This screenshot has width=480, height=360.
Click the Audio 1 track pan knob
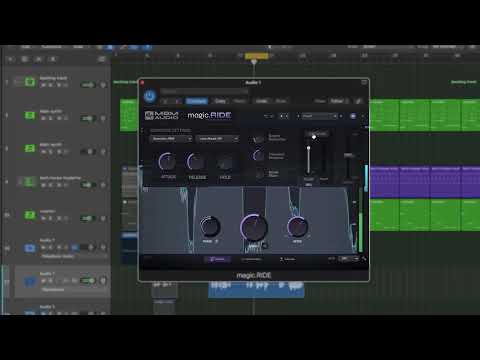pyautogui.click(x=103, y=281)
